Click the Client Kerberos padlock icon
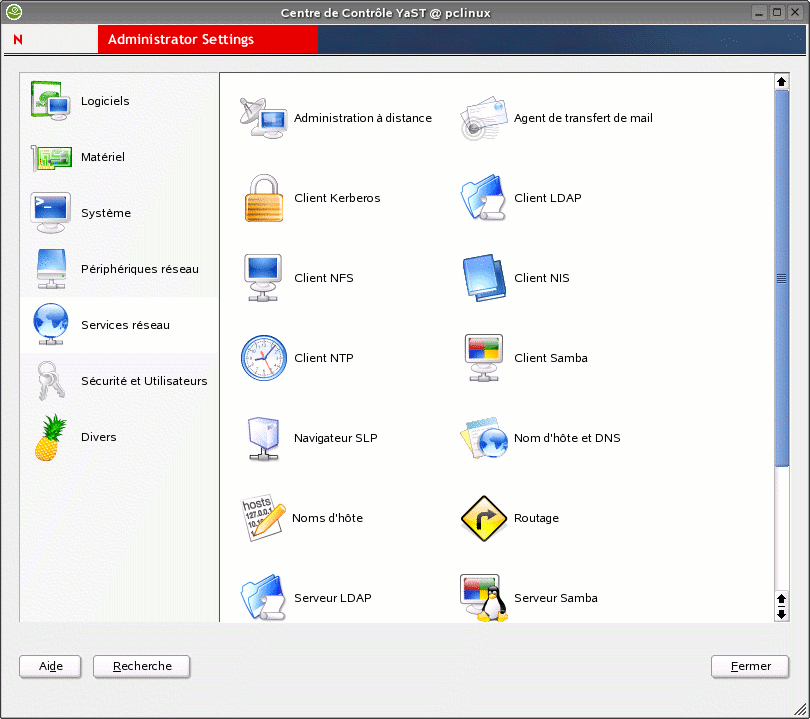 click(x=264, y=198)
